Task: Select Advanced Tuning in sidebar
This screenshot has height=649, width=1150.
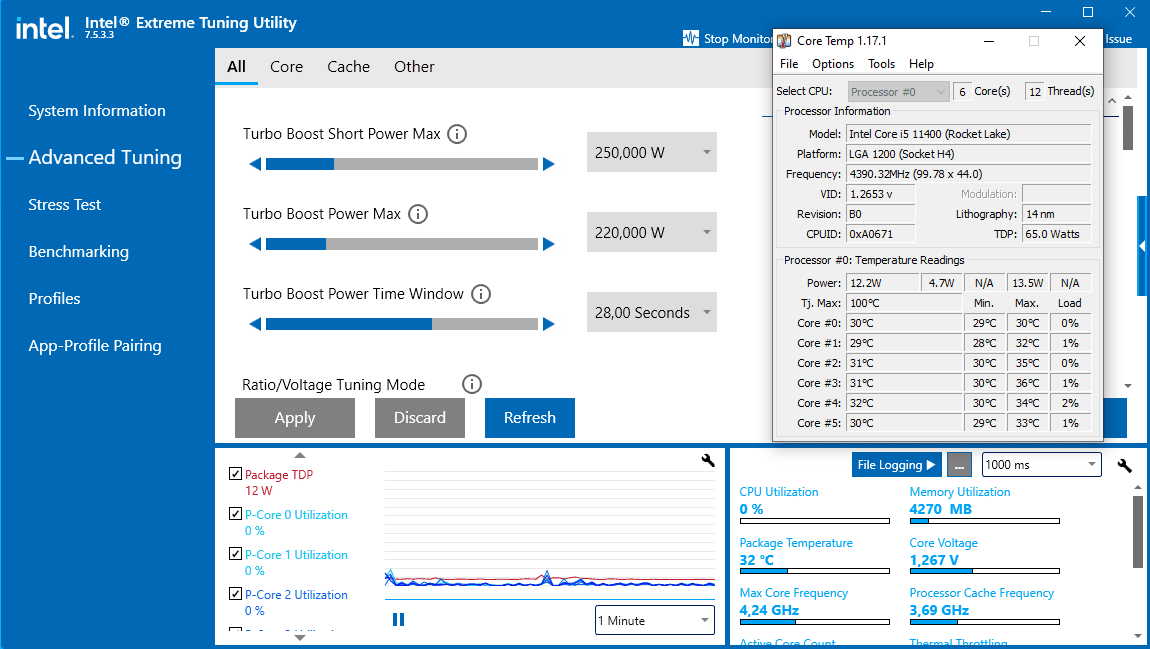Action: (105, 158)
